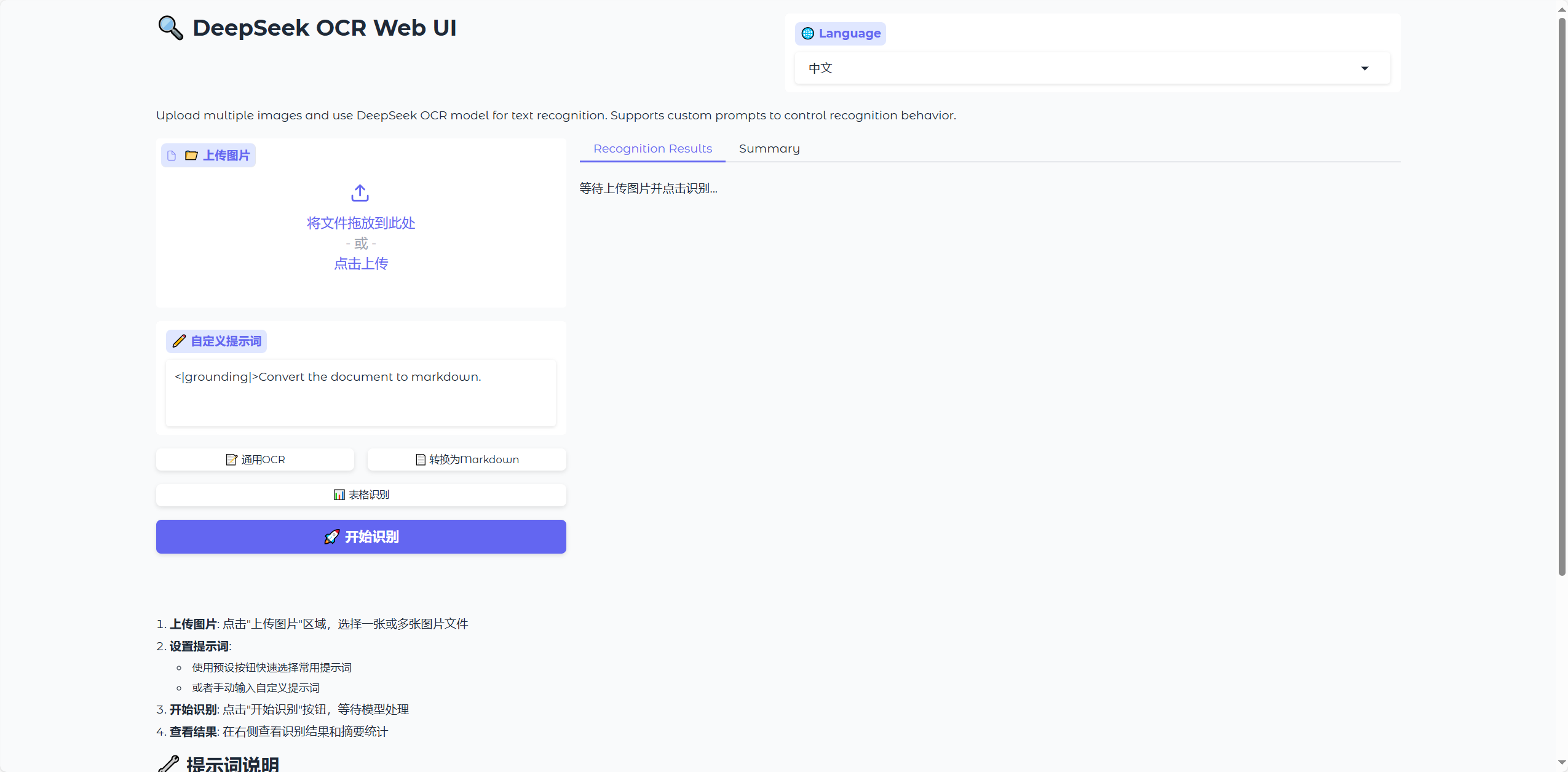
Task: Click the 表格识别 preset button
Action: pos(360,494)
